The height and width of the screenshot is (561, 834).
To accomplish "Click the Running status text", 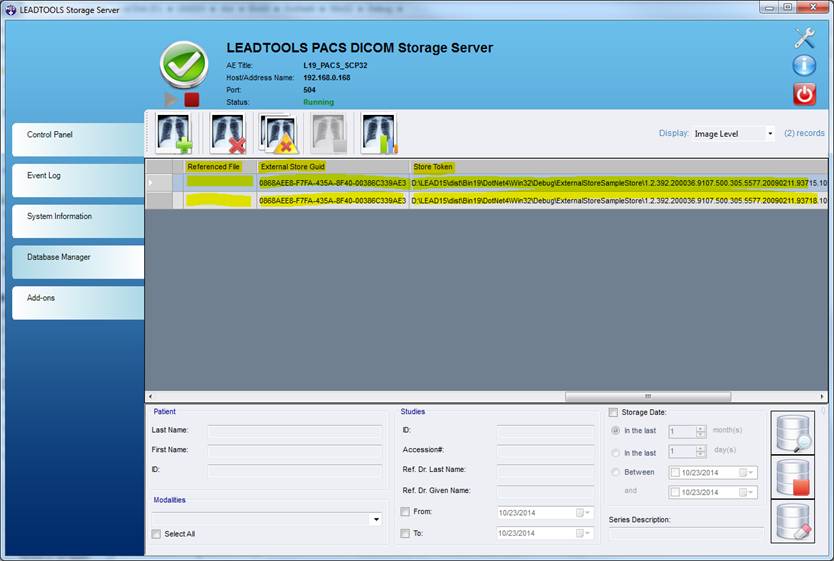I will coord(319,102).
